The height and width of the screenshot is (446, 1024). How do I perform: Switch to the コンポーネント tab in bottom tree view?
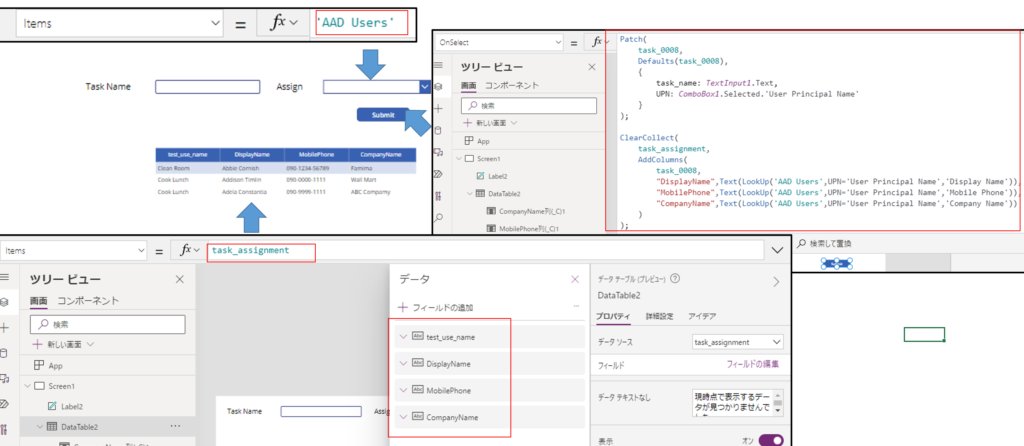pyautogui.click(x=88, y=300)
